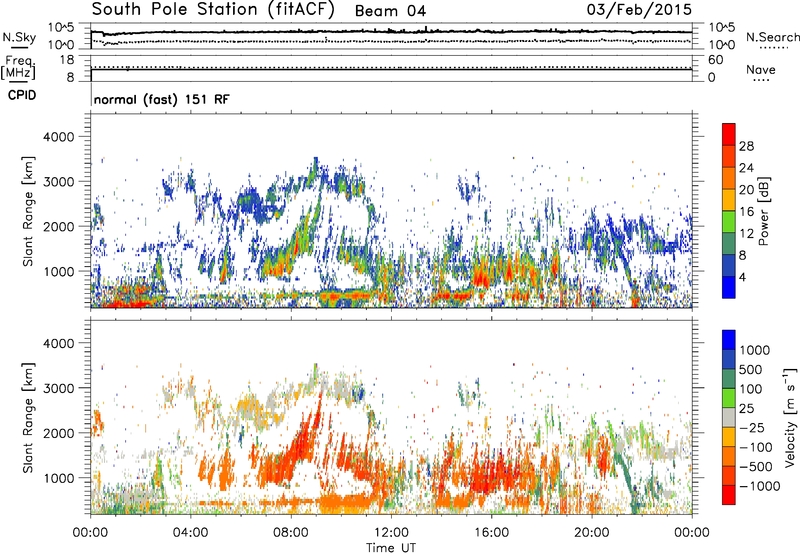The image size is (800, 554).
Task: Click the '3000' tick on the velocity panel axis
Action: click(58, 388)
